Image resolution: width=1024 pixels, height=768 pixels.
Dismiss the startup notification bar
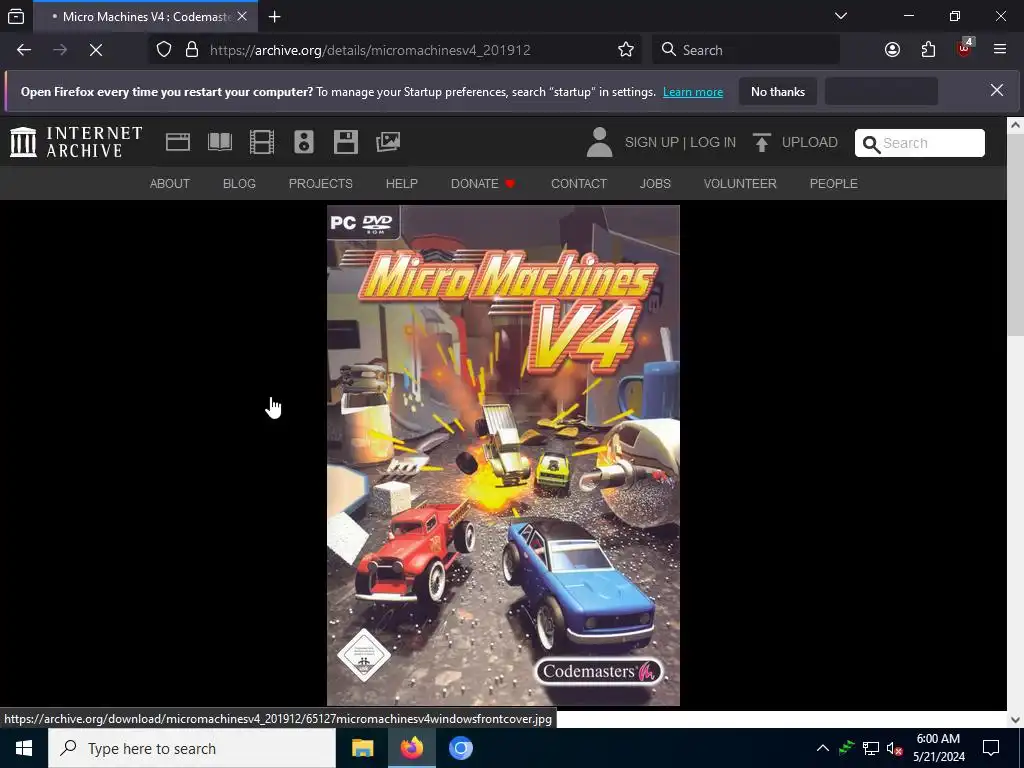[x=997, y=91]
